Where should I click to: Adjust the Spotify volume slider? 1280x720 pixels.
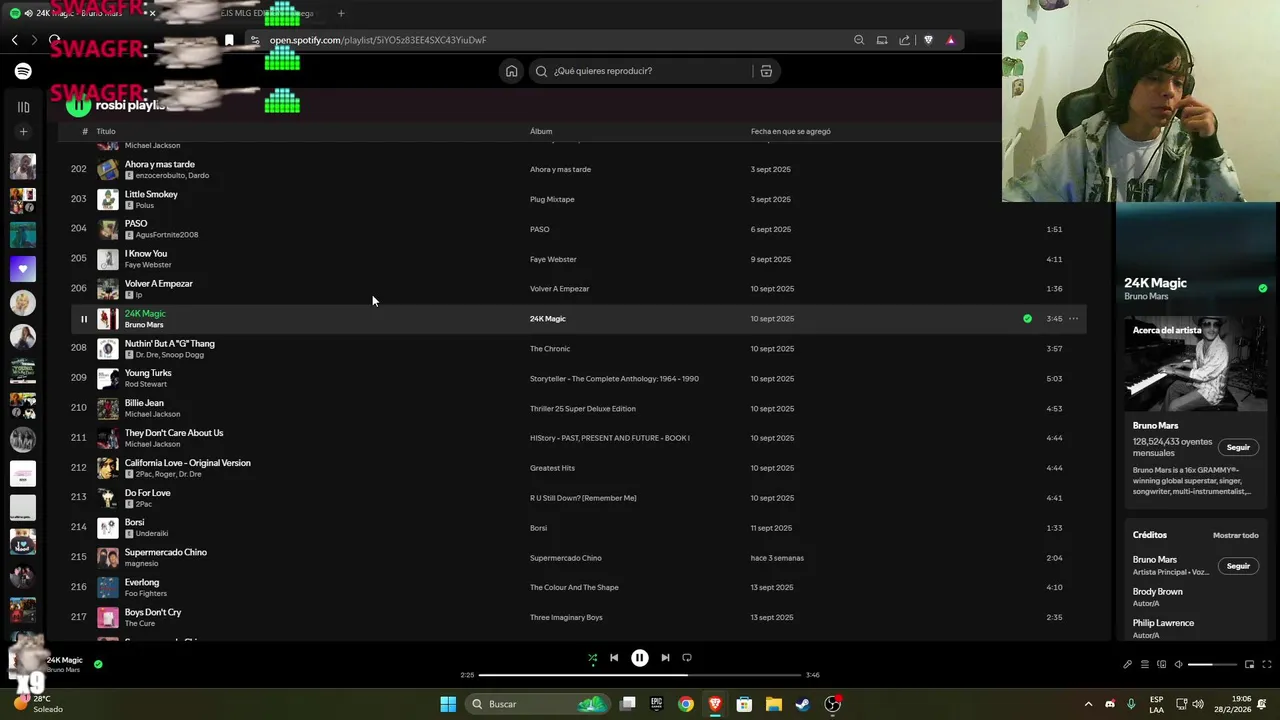[x=1212, y=664]
